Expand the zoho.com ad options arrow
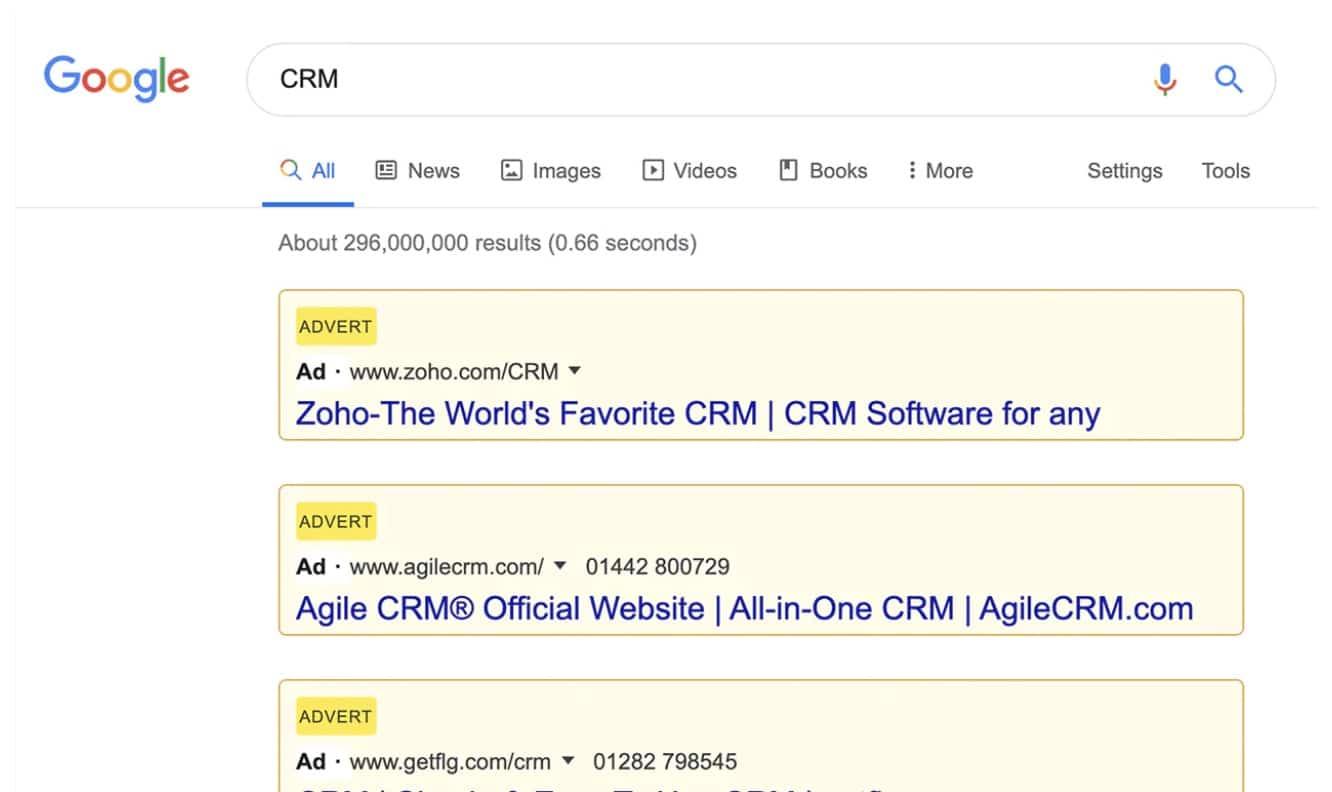1332x792 pixels. tap(575, 370)
